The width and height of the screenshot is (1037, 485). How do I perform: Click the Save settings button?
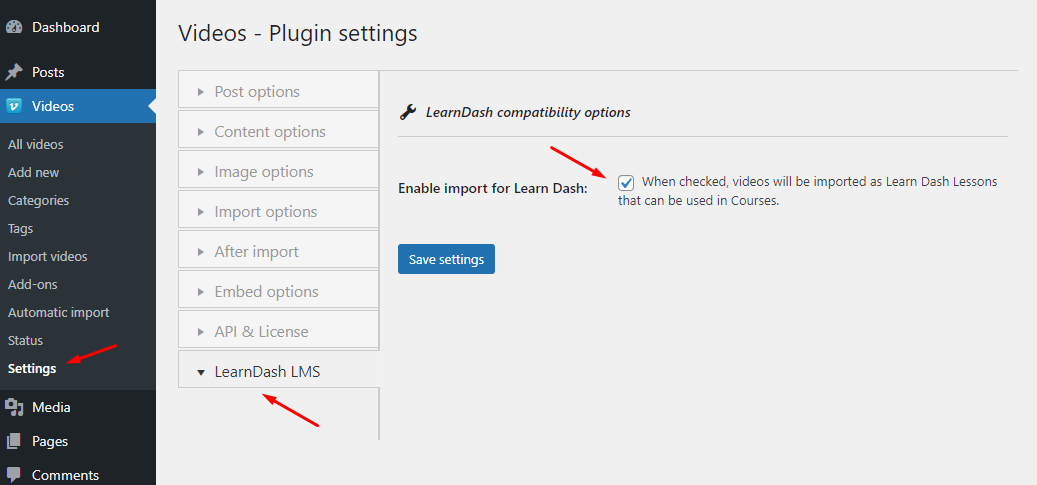pyautogui.click(x=446, y=259)
